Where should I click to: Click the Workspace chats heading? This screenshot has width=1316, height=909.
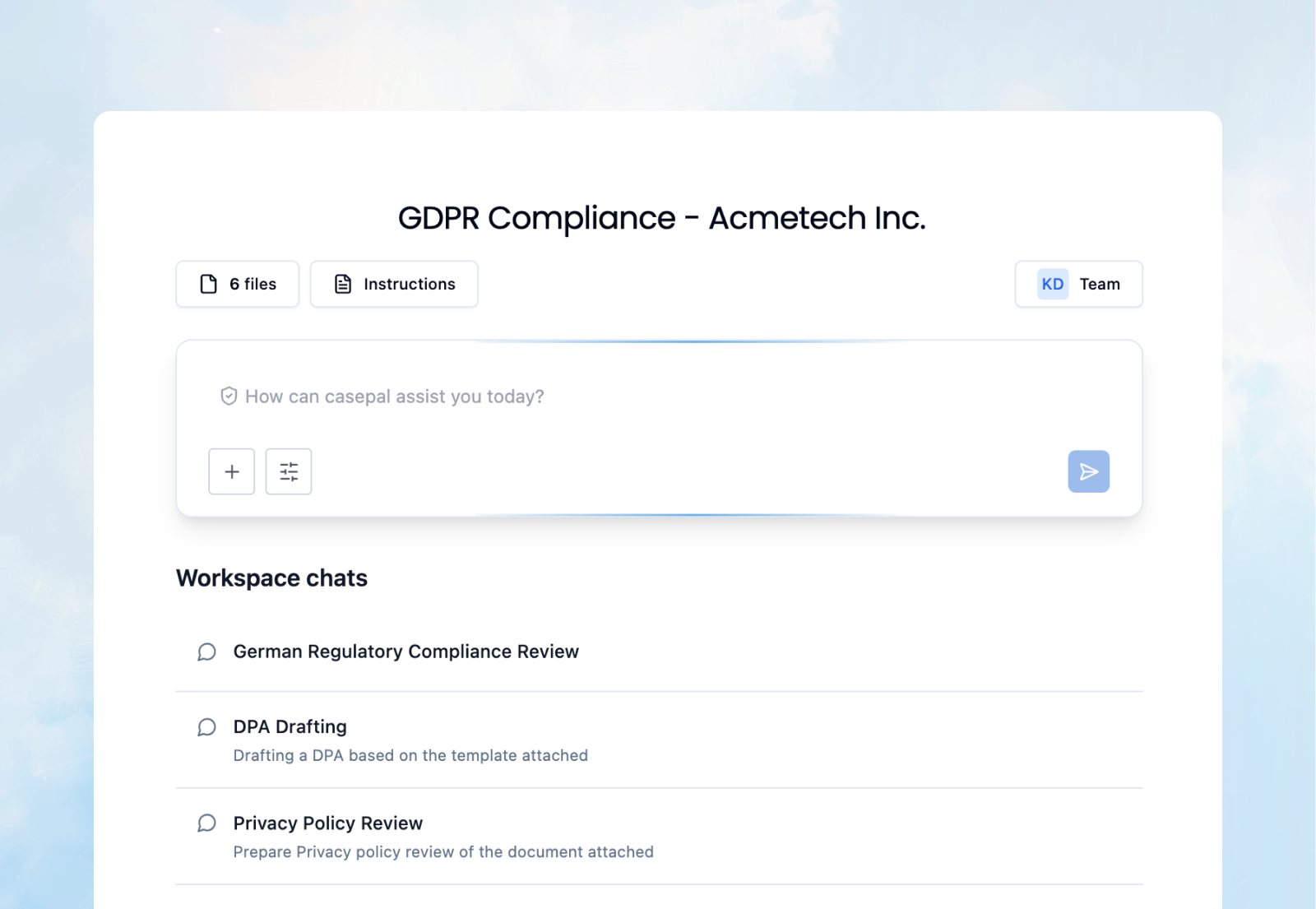271,578
